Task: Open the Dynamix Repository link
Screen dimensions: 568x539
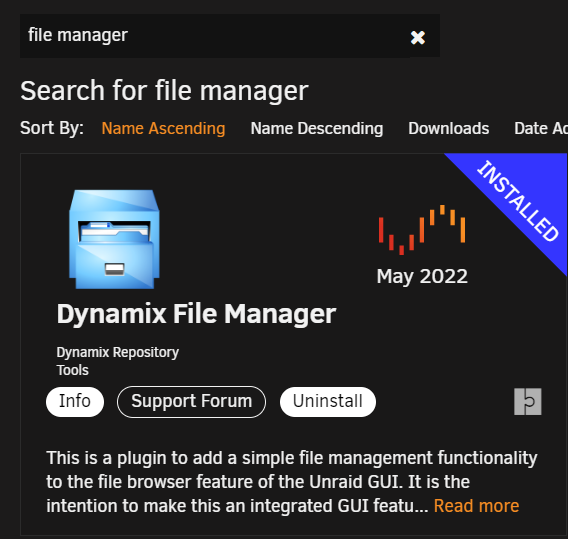Action: pos(118,352)
